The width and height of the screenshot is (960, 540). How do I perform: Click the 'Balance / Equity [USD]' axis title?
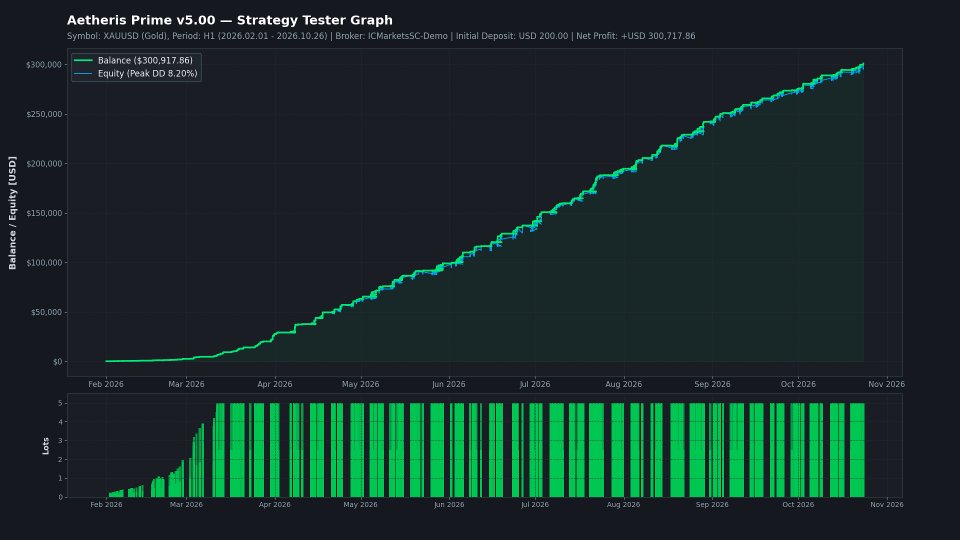tap(12, 212)
